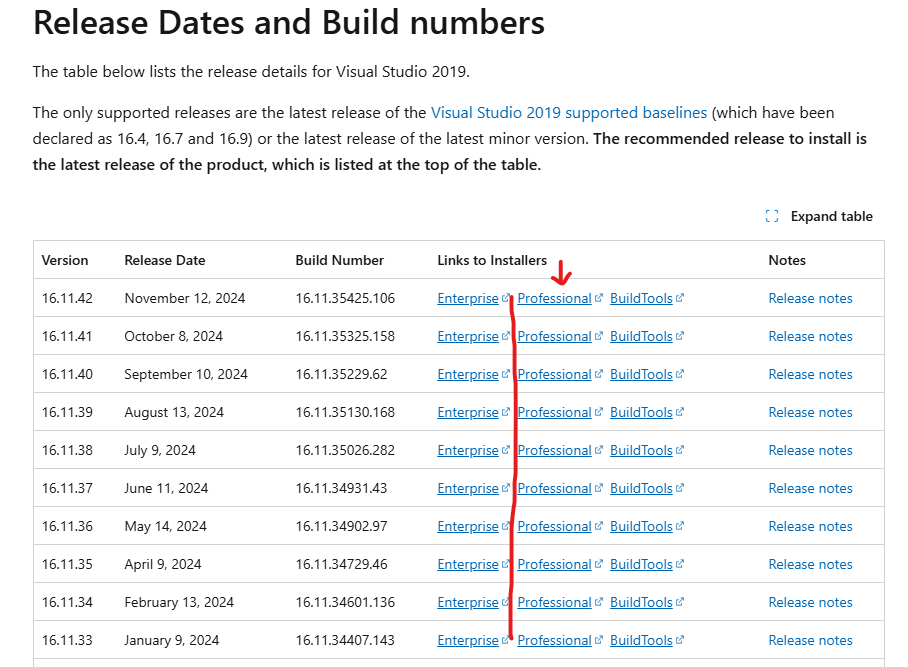Open Professional installer for version 16.11.33
This screenshot has width=908, height=667.
click(x=554, y=640)
